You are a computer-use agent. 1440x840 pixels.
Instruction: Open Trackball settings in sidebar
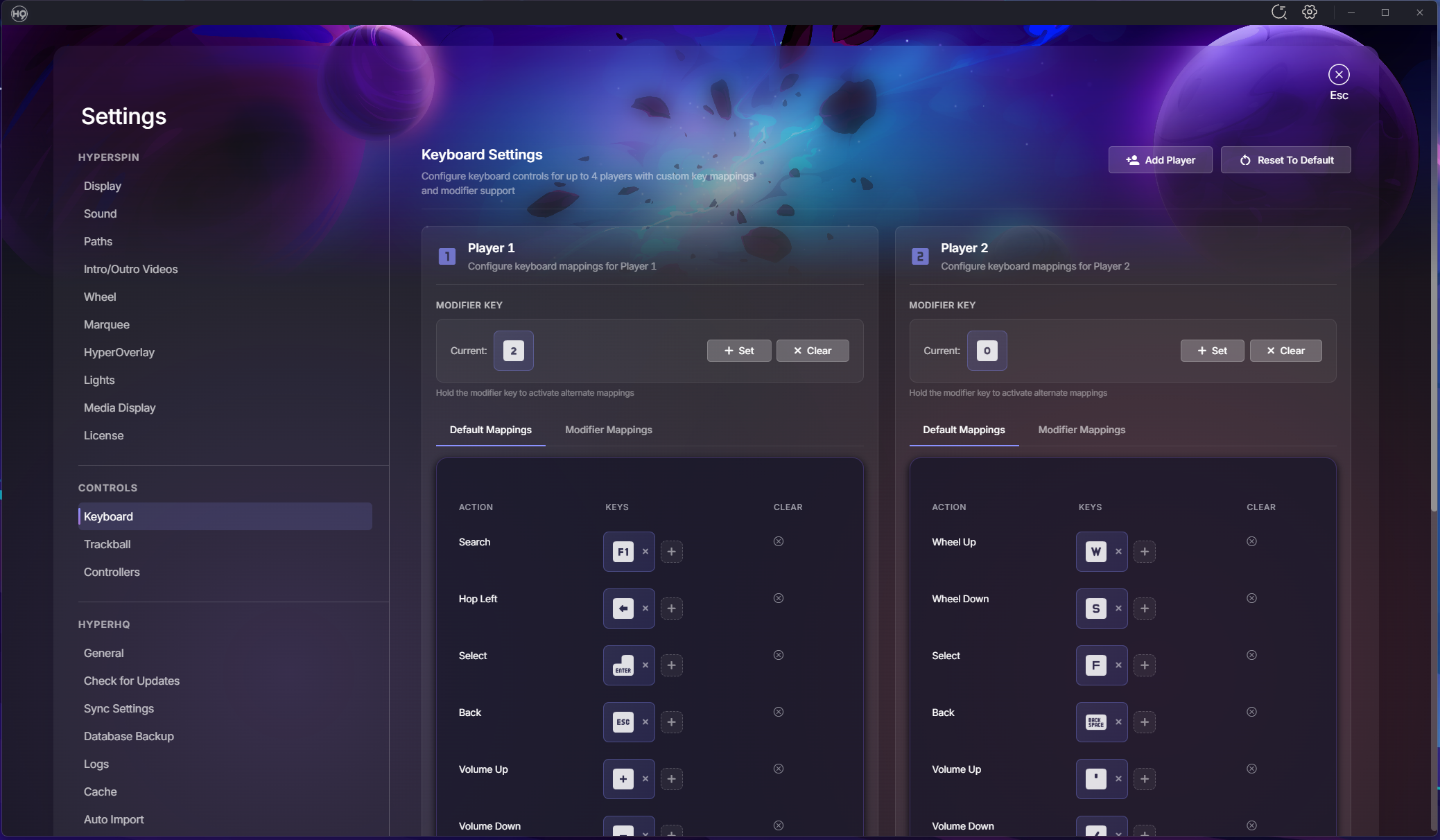click(x=107, y=544)
